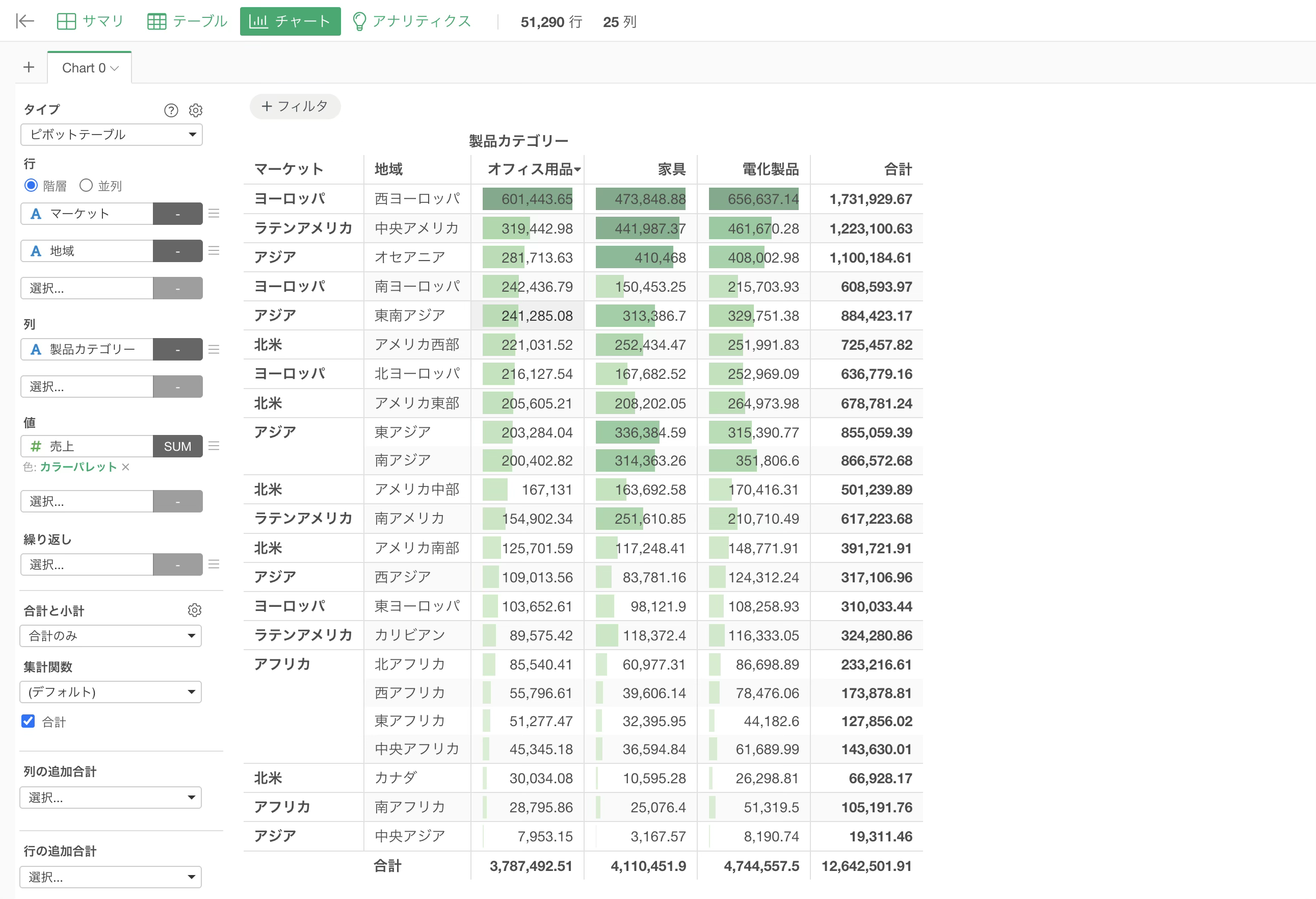Click the カラーパレット link
1316x899 pixels.
click(x=78, y=467)
